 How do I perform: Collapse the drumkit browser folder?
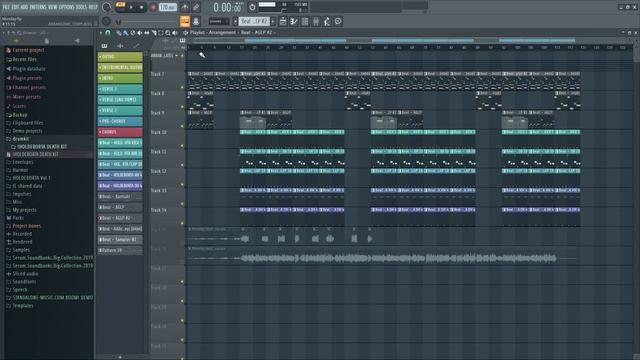click(20, 139)
